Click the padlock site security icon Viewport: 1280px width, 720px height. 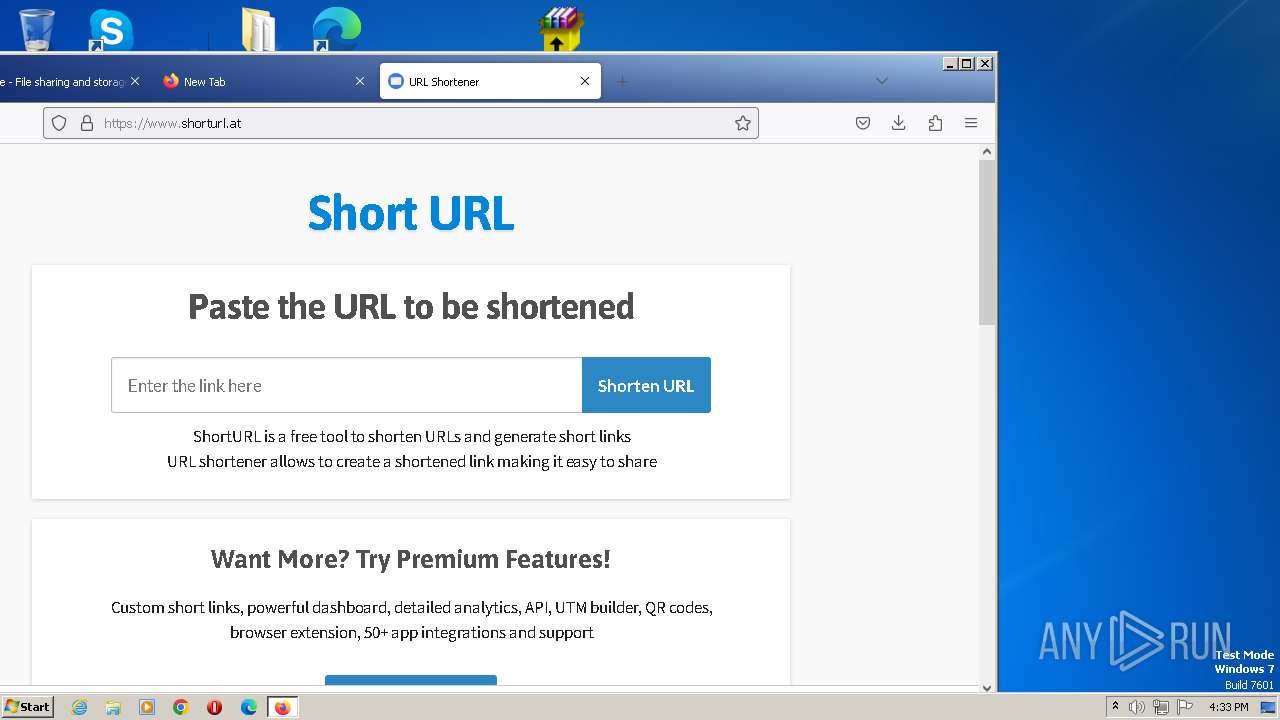(x=87, y=123)
